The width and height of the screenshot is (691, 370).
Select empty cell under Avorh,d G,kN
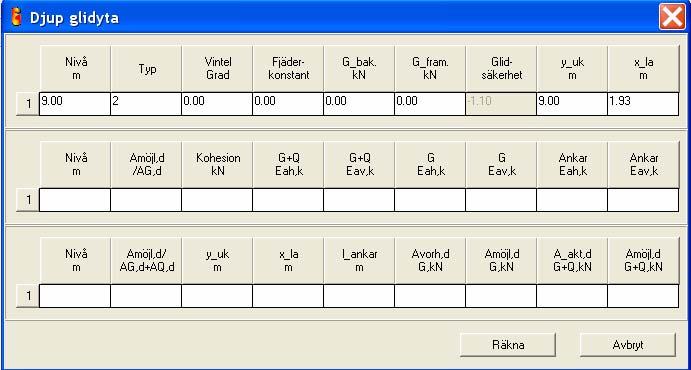coord(430,296)
